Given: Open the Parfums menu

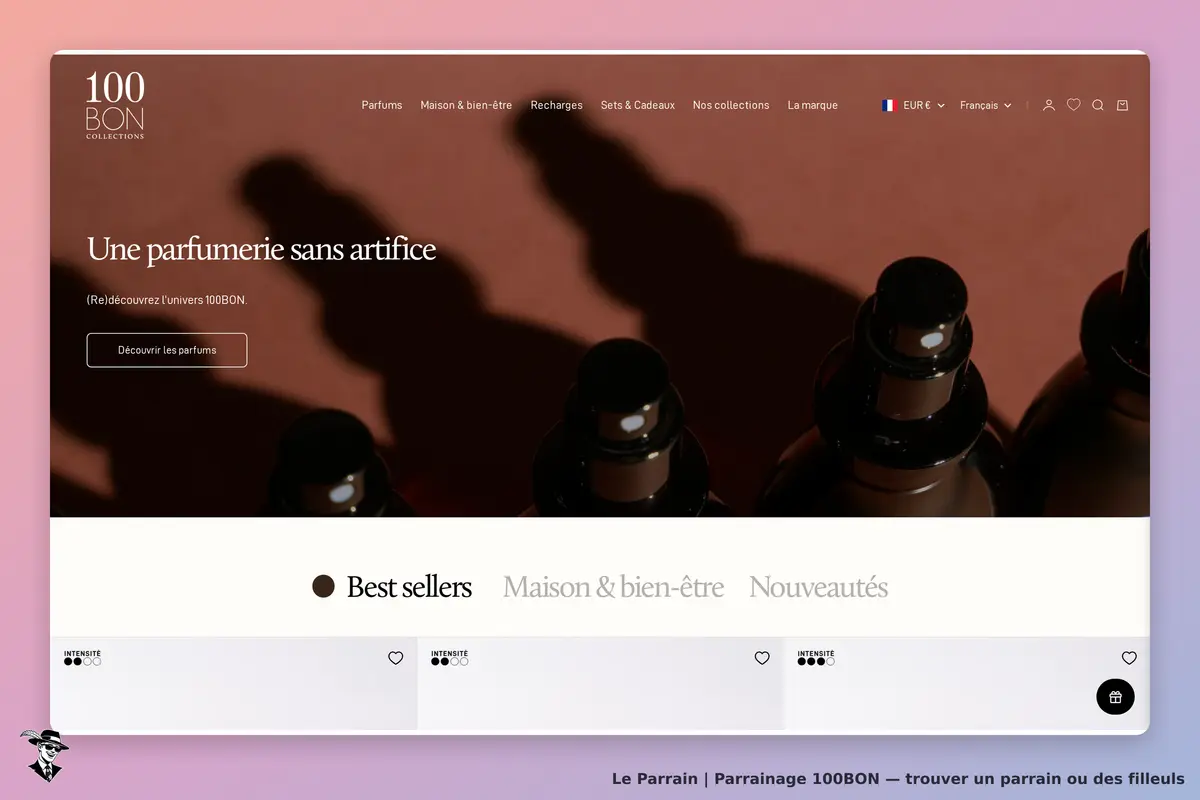Looking at the screenshot, I should (382, 105).
